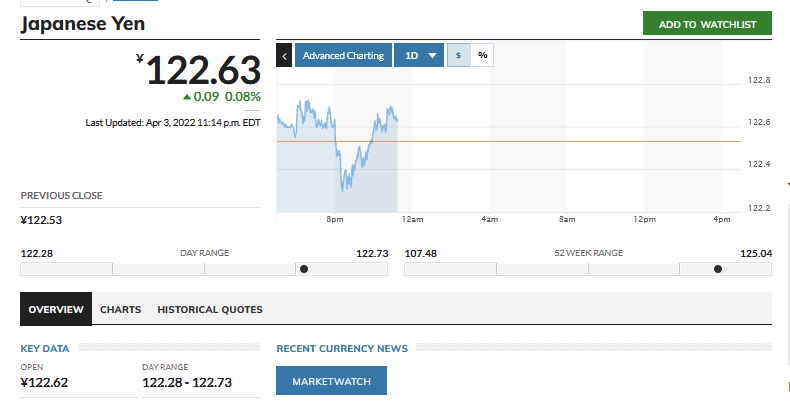Click the 52 week high 125.04

[756, 253]
